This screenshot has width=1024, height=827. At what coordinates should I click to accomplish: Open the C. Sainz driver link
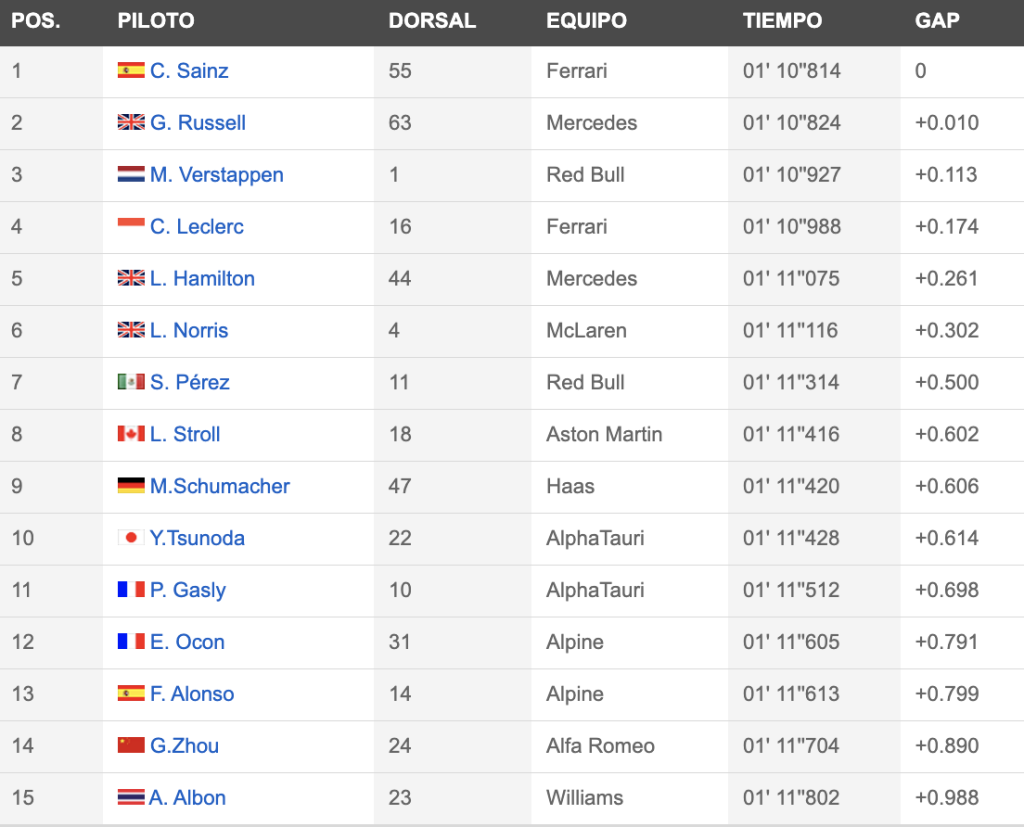pyautogui.click(x=189, y=71)
